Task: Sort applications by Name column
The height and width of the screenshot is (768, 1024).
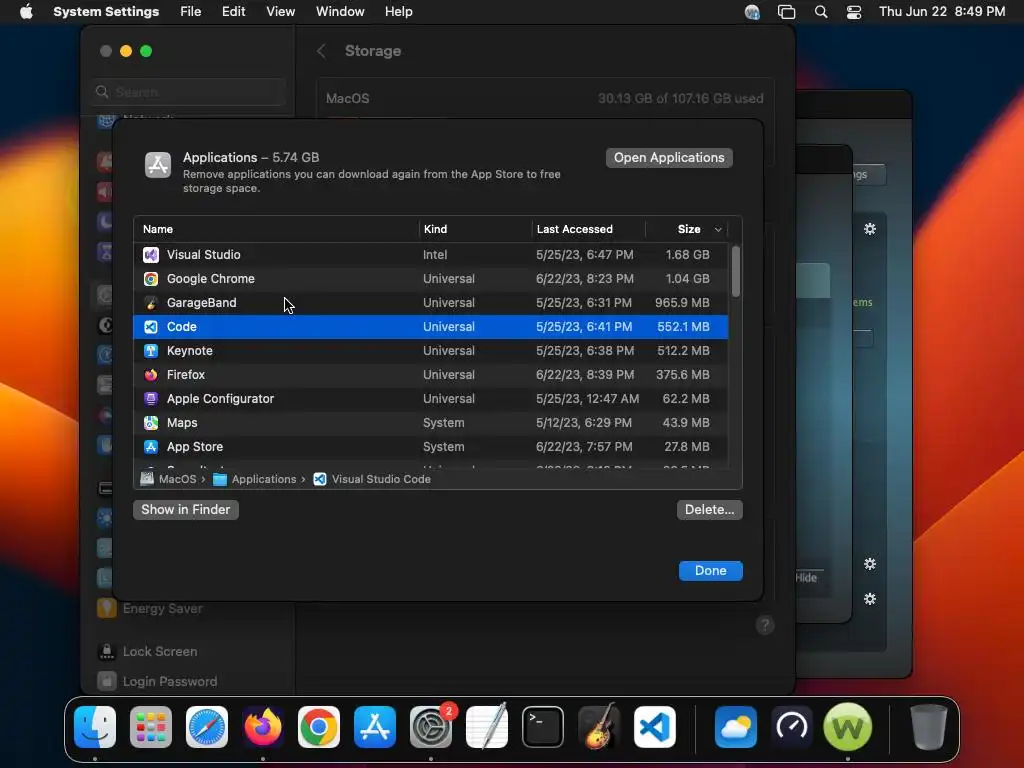Action: click(x=158, y=229)
